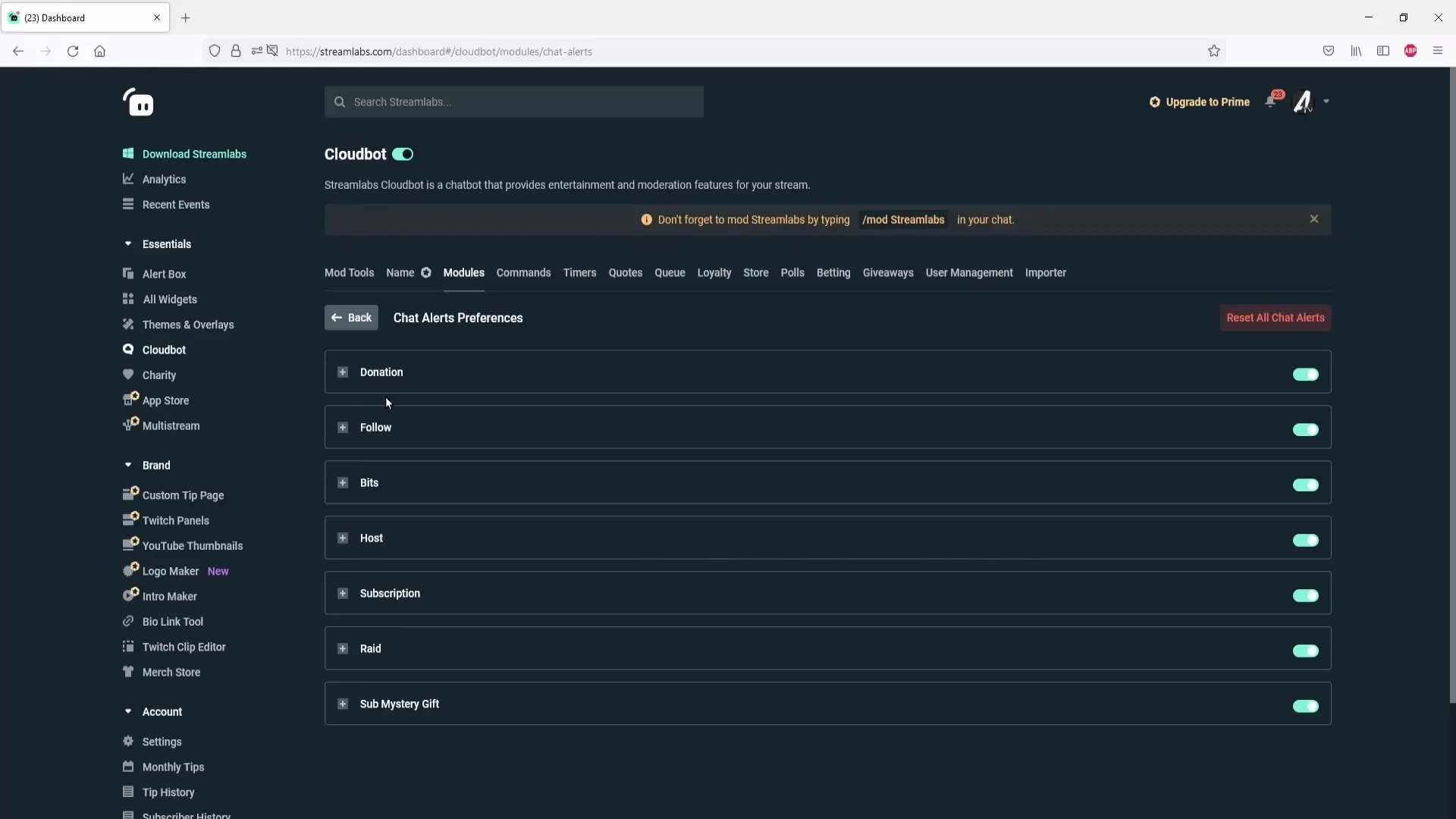This screenshot has width=1456, height=819.
Task: Expand the Raid alert settings
Action: point(343,648)
